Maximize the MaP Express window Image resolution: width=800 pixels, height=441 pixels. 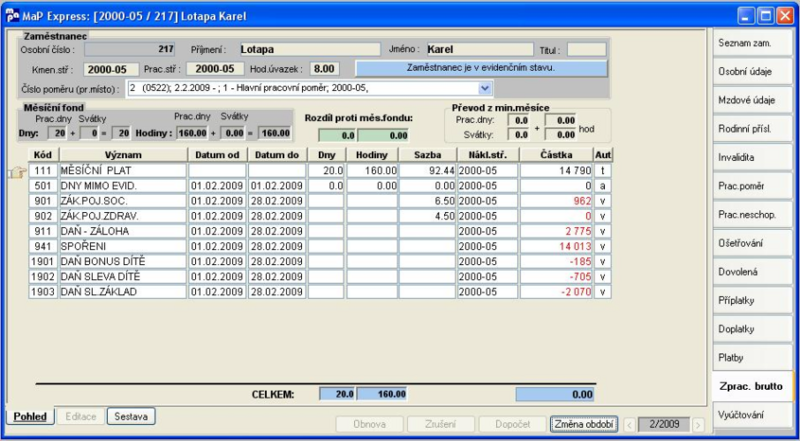pos(765,16)
